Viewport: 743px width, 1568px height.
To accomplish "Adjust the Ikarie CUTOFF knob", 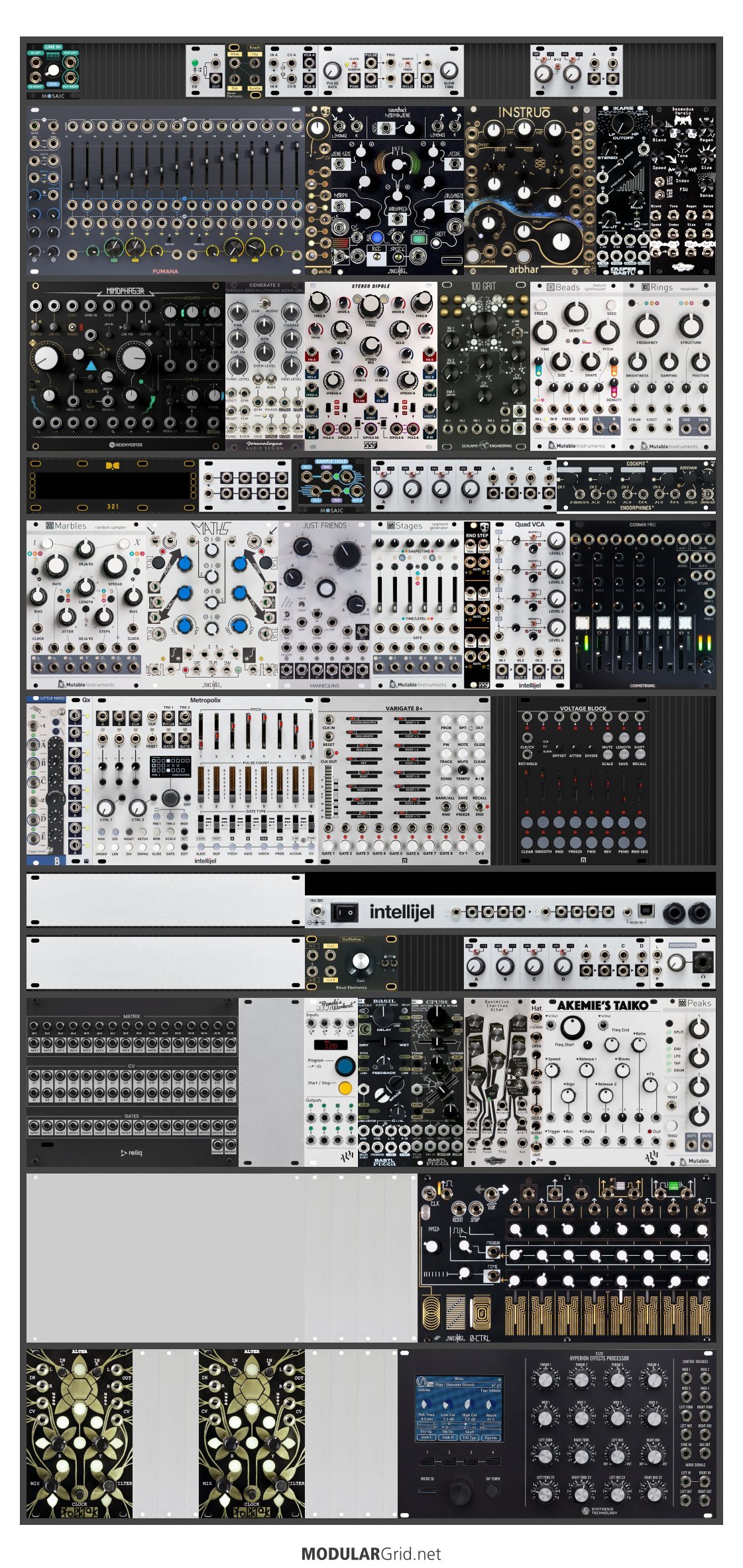I will (x=622, y=123).
